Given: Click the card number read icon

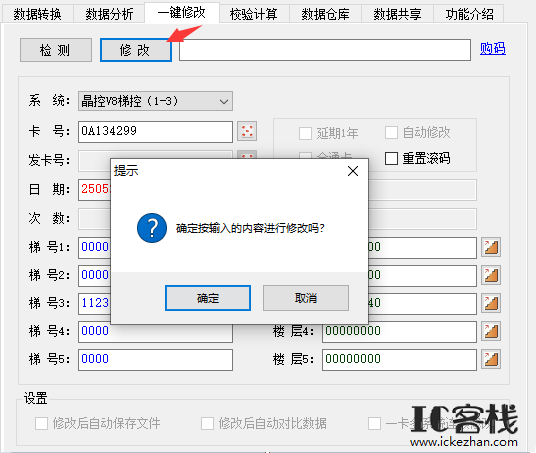Looking at the screenshot, I should [247, 131].
